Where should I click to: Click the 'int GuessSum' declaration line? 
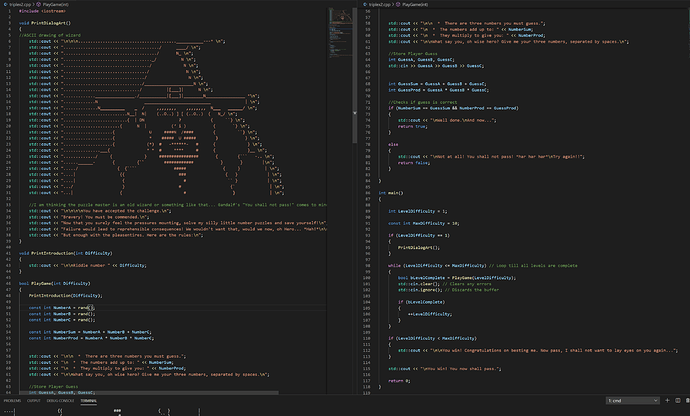437,84
